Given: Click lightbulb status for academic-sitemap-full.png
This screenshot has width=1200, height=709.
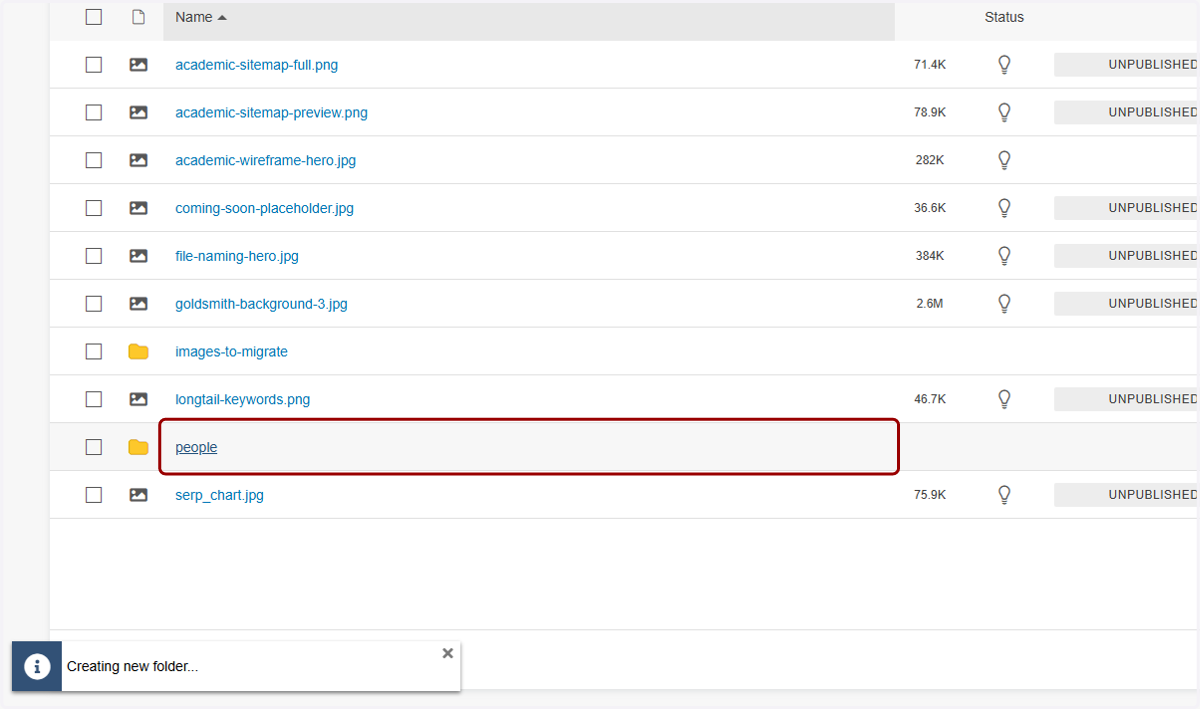Looking at the screenshot, I should (x=1005, y=65).
